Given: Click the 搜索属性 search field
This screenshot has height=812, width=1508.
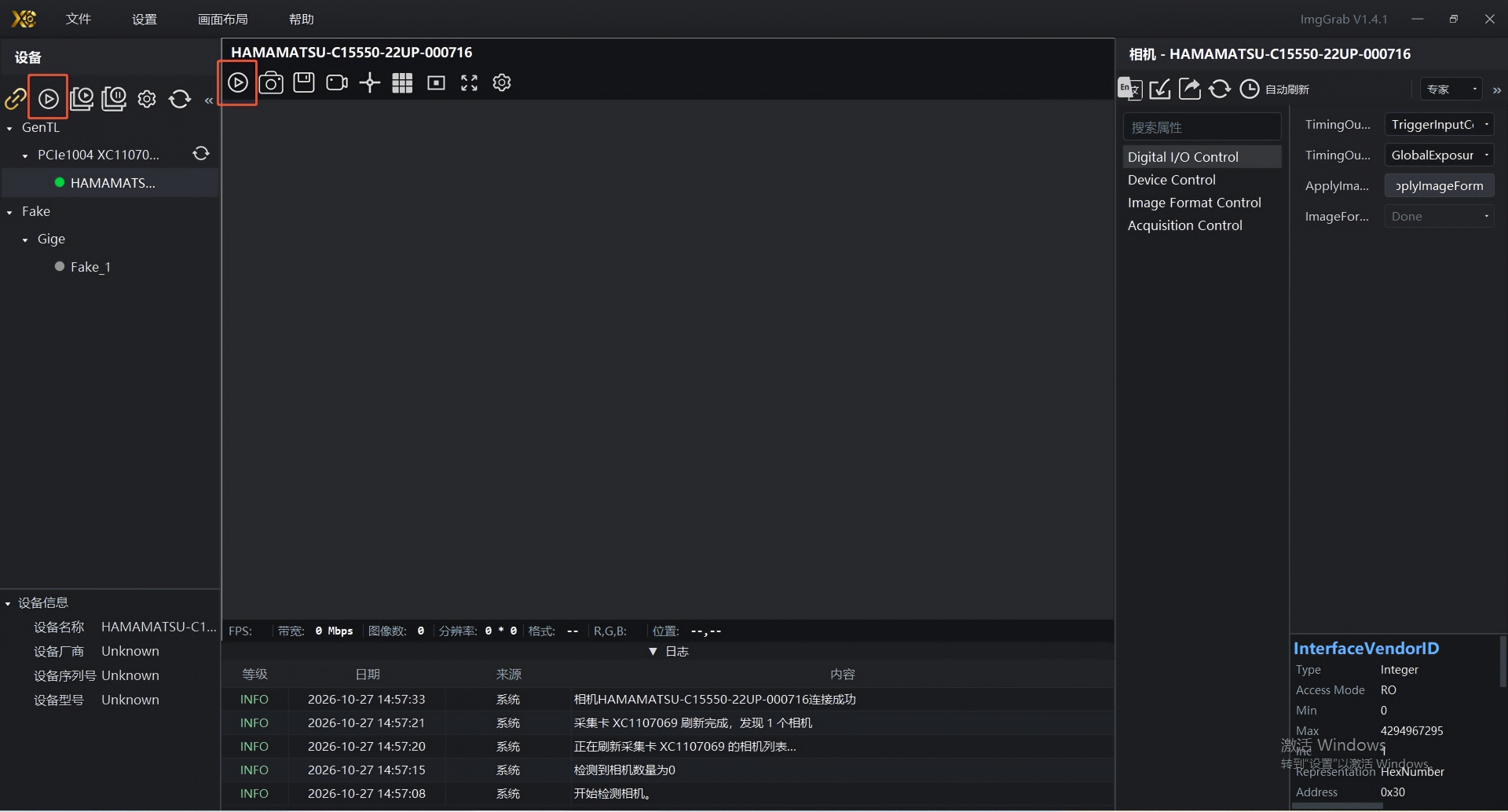Looking at the screenshot, I should (x=1202, y=127).
